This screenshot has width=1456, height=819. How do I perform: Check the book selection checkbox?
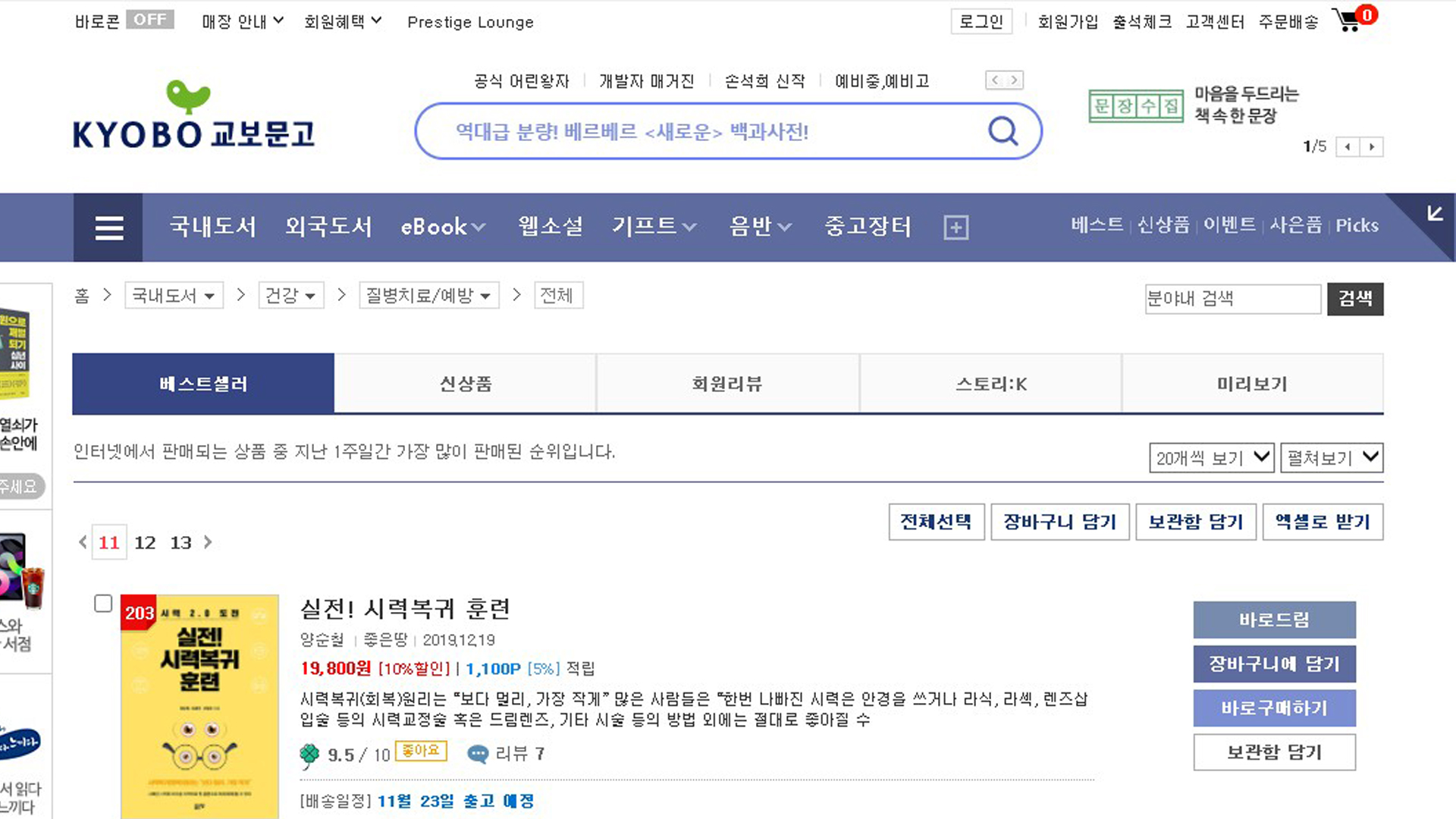103,604
